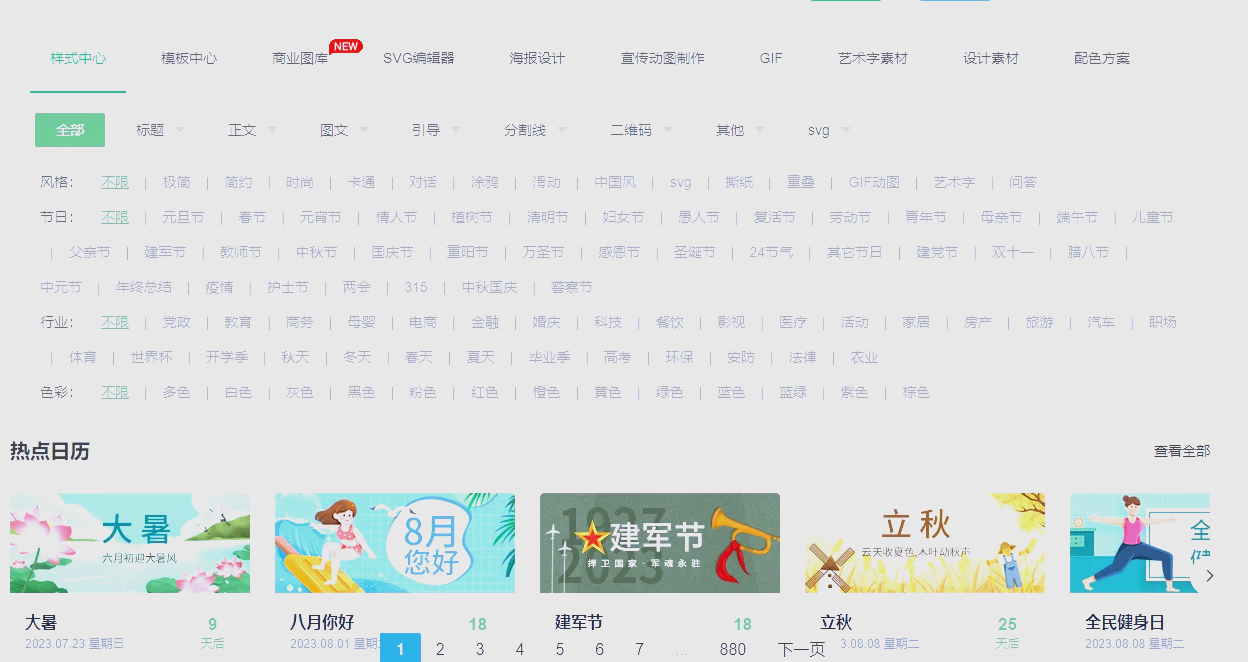Filter style by 极简
Screen dimensions: 1248x662
coord(177,182)
